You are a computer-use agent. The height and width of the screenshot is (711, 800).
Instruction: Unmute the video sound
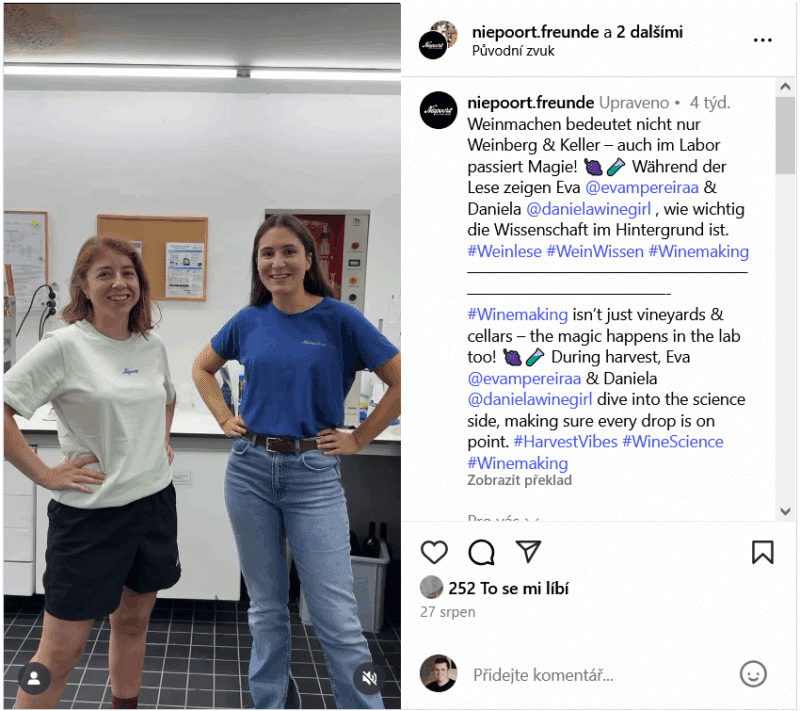[369, 678]
